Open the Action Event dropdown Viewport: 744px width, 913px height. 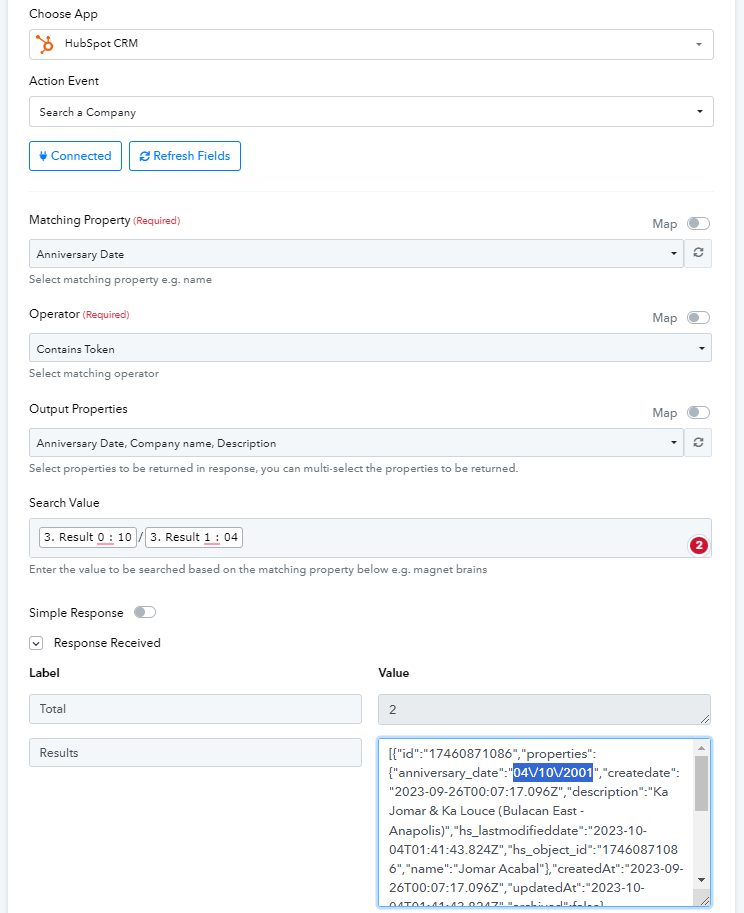coord(371,111)
